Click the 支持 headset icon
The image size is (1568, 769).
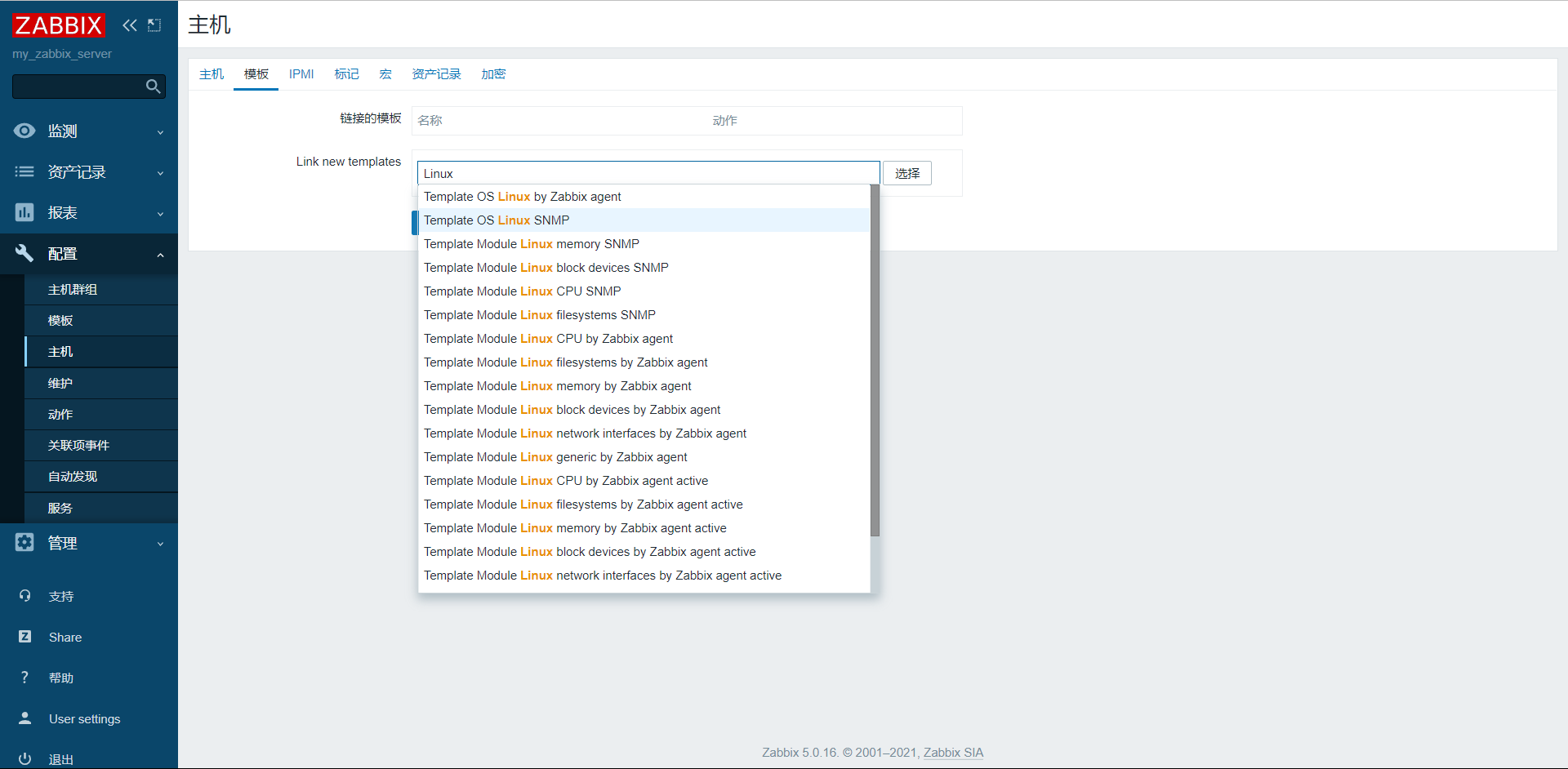(24, 596)
